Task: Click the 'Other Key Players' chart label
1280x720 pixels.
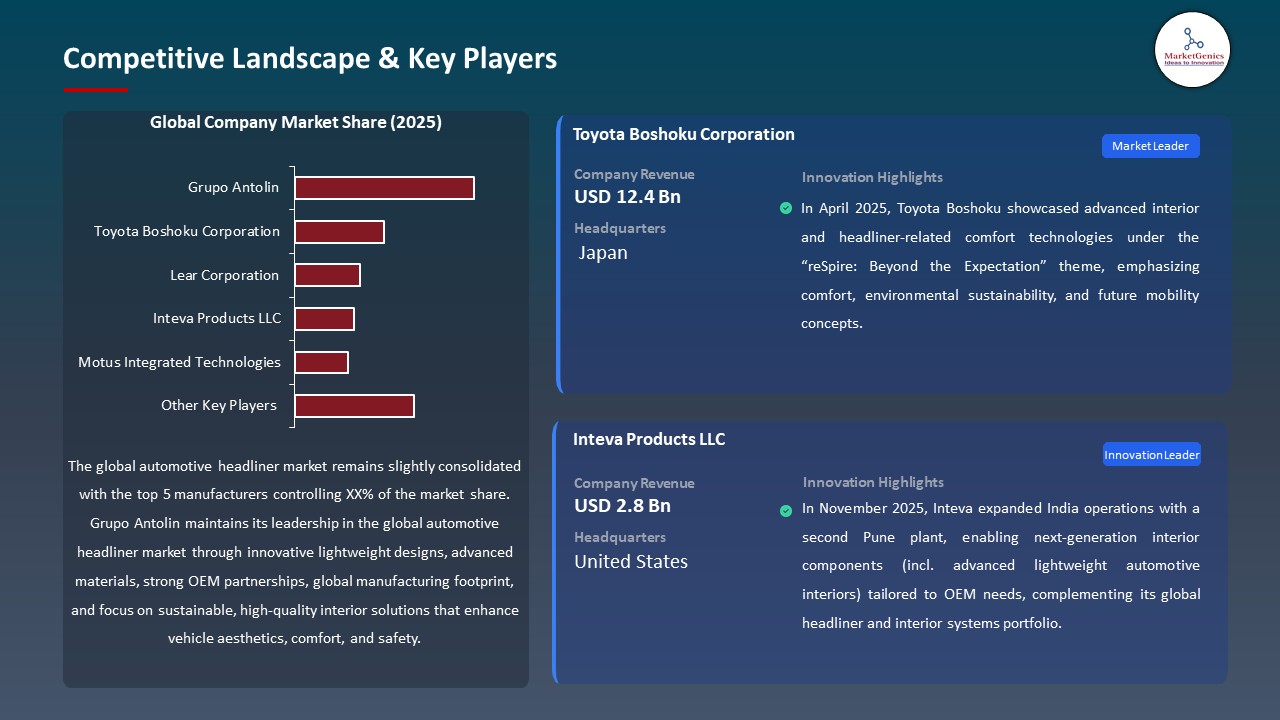Action: [x=219, y=405]
